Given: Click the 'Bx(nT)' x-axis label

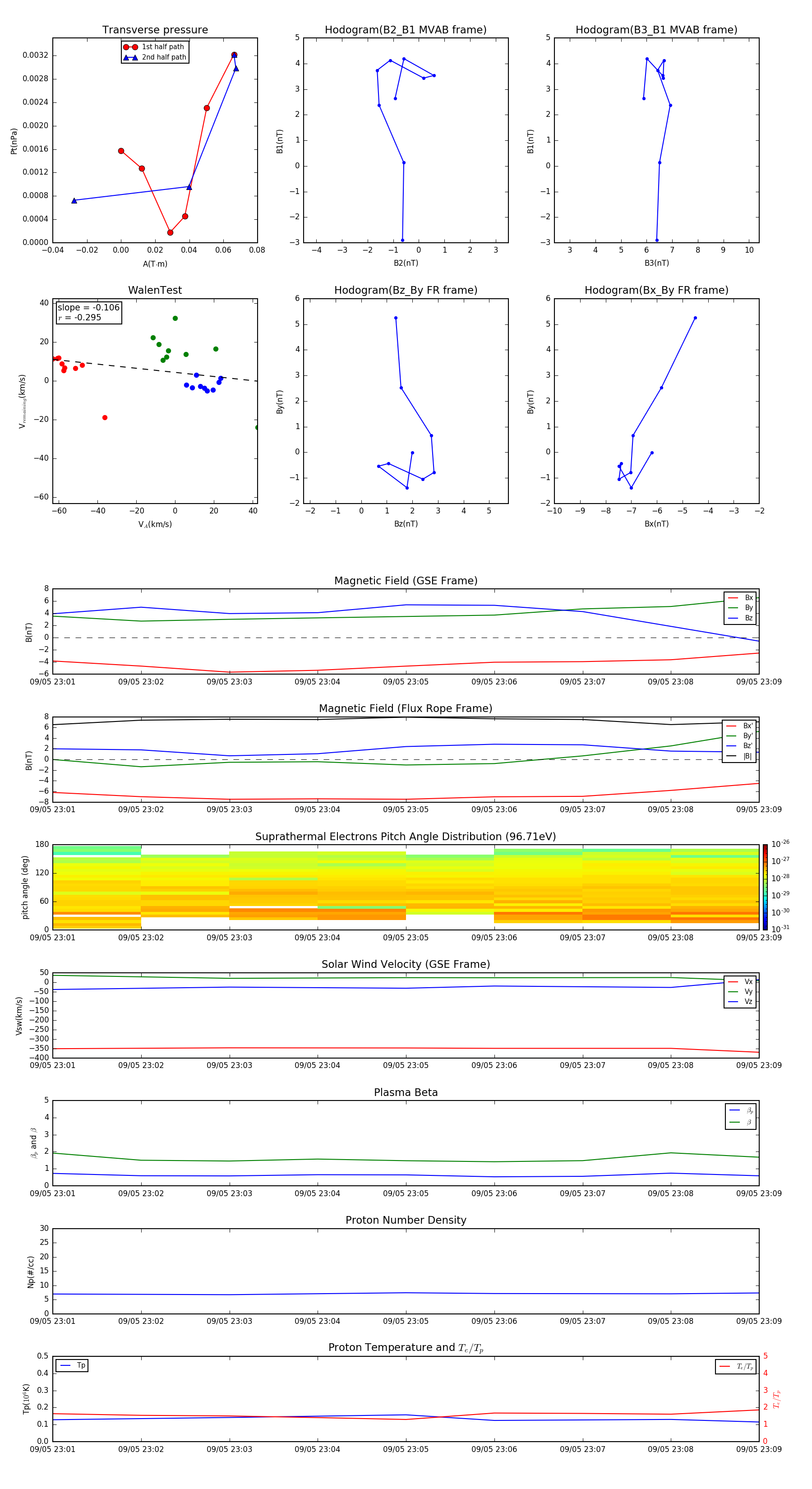Looking at the screenshot, I should tap(656, 524).
